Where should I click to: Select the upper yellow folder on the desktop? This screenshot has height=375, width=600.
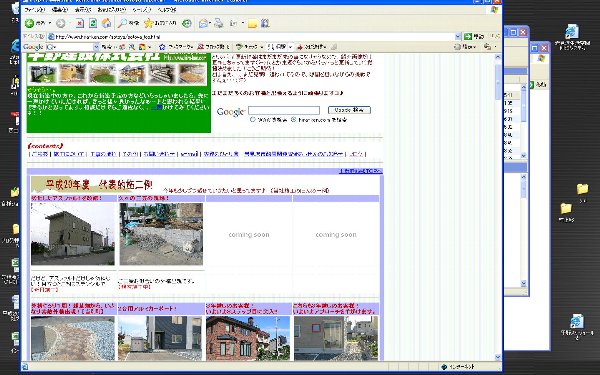(x=582, y=189)
